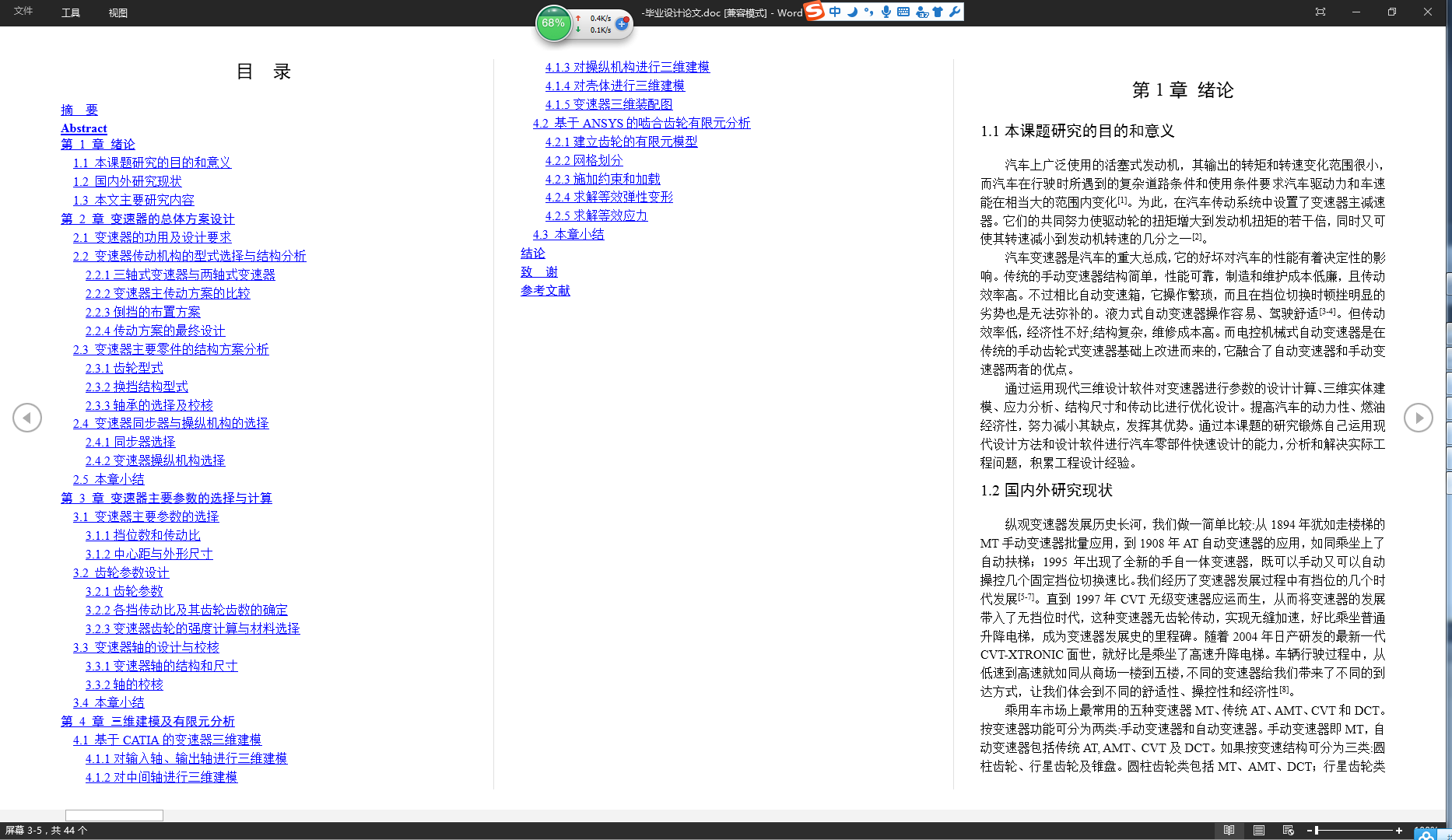Jump to 参考文献 section link
This screenshot has width=1452, height=840.
[x=545, y=290]
